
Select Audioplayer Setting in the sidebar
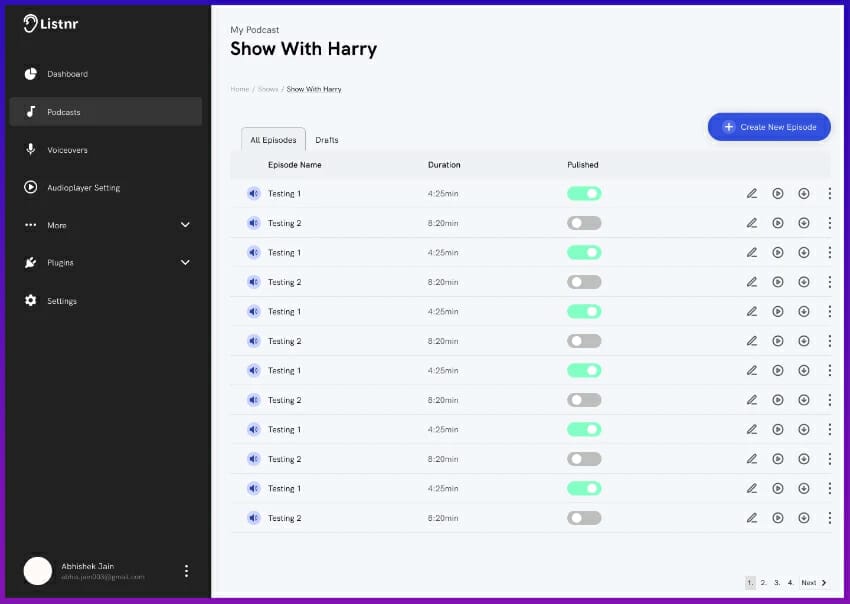coord(83,188)
